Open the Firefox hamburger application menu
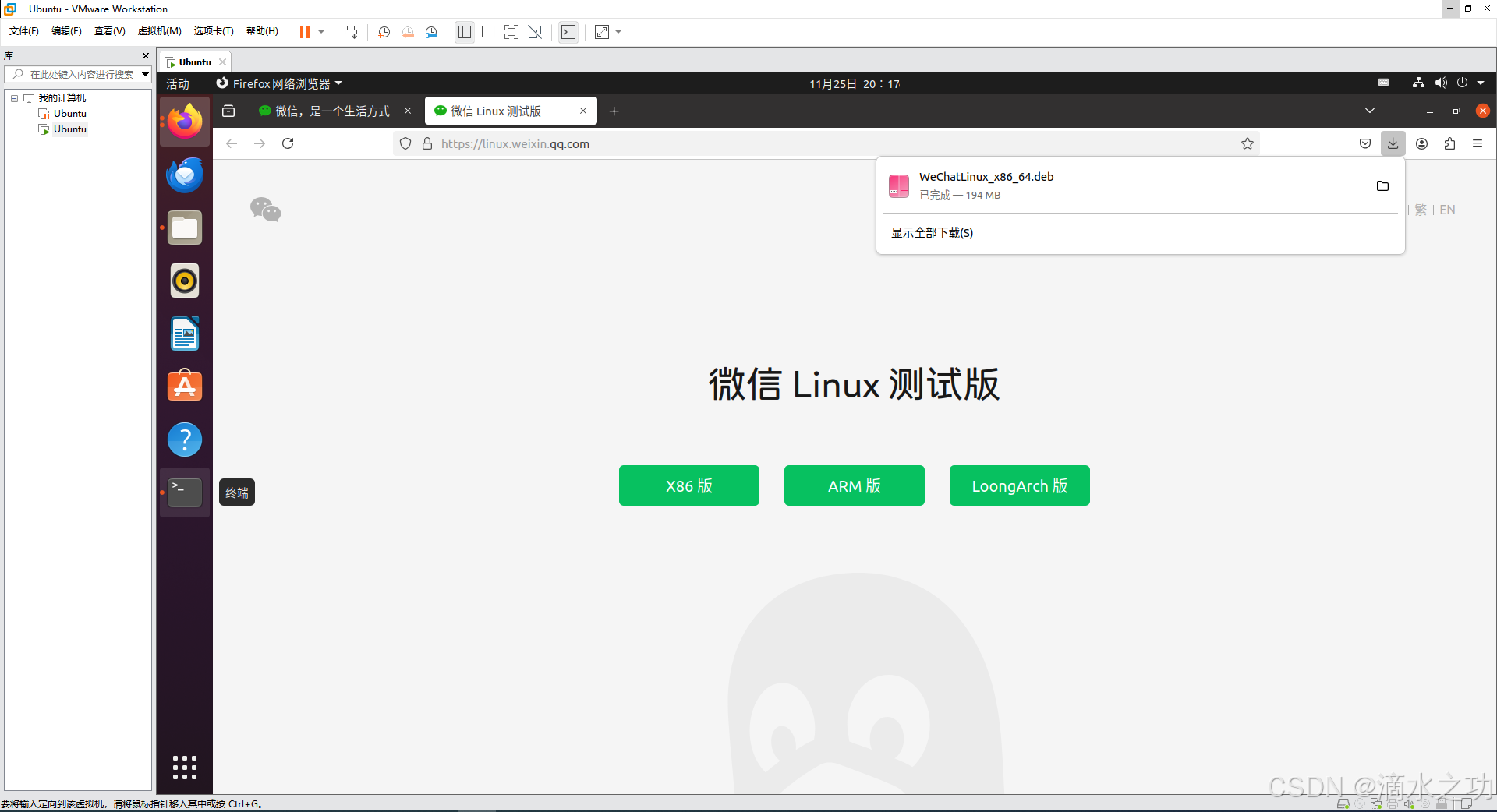 coord(1478,143)
